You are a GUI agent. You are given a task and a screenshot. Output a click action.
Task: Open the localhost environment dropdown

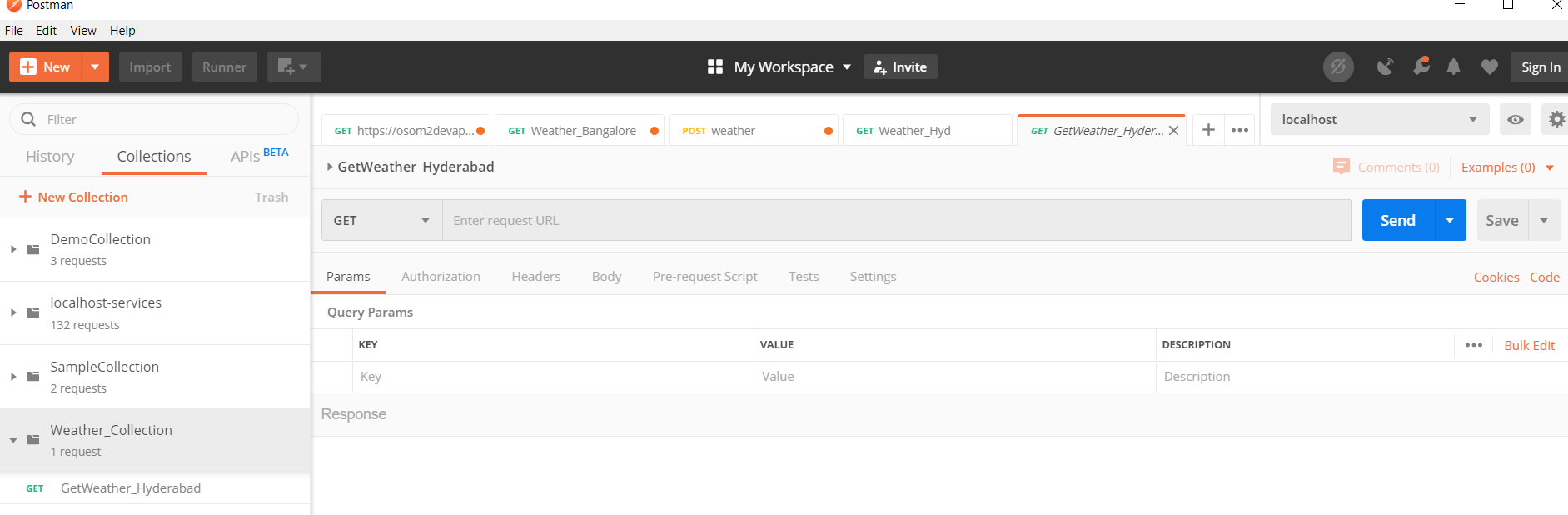coord(1379,119)
